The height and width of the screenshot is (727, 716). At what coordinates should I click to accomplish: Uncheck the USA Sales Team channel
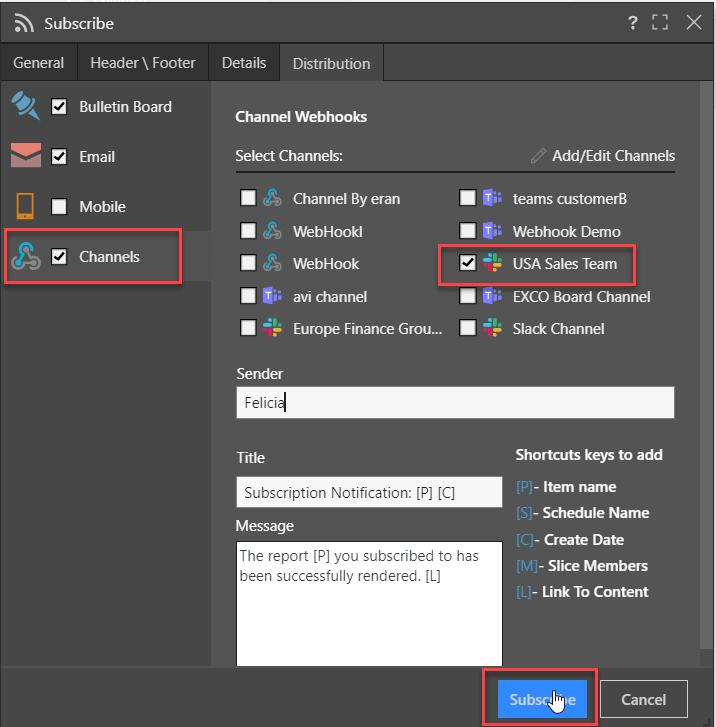click(x=467, y=263)
